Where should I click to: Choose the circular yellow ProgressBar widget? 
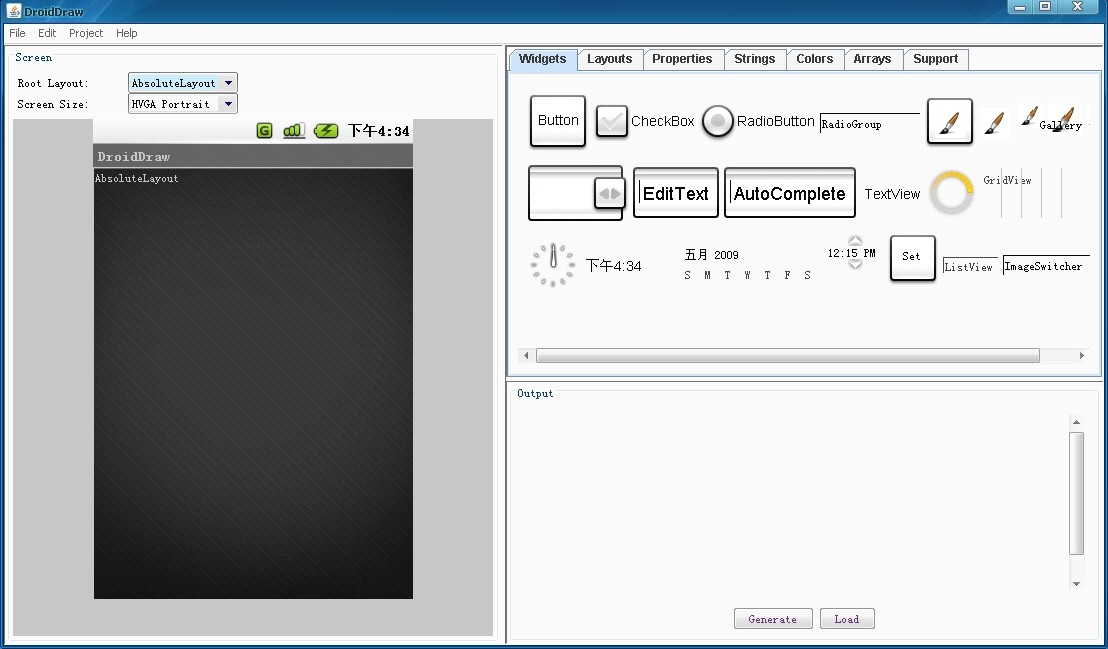click(951, 193)
